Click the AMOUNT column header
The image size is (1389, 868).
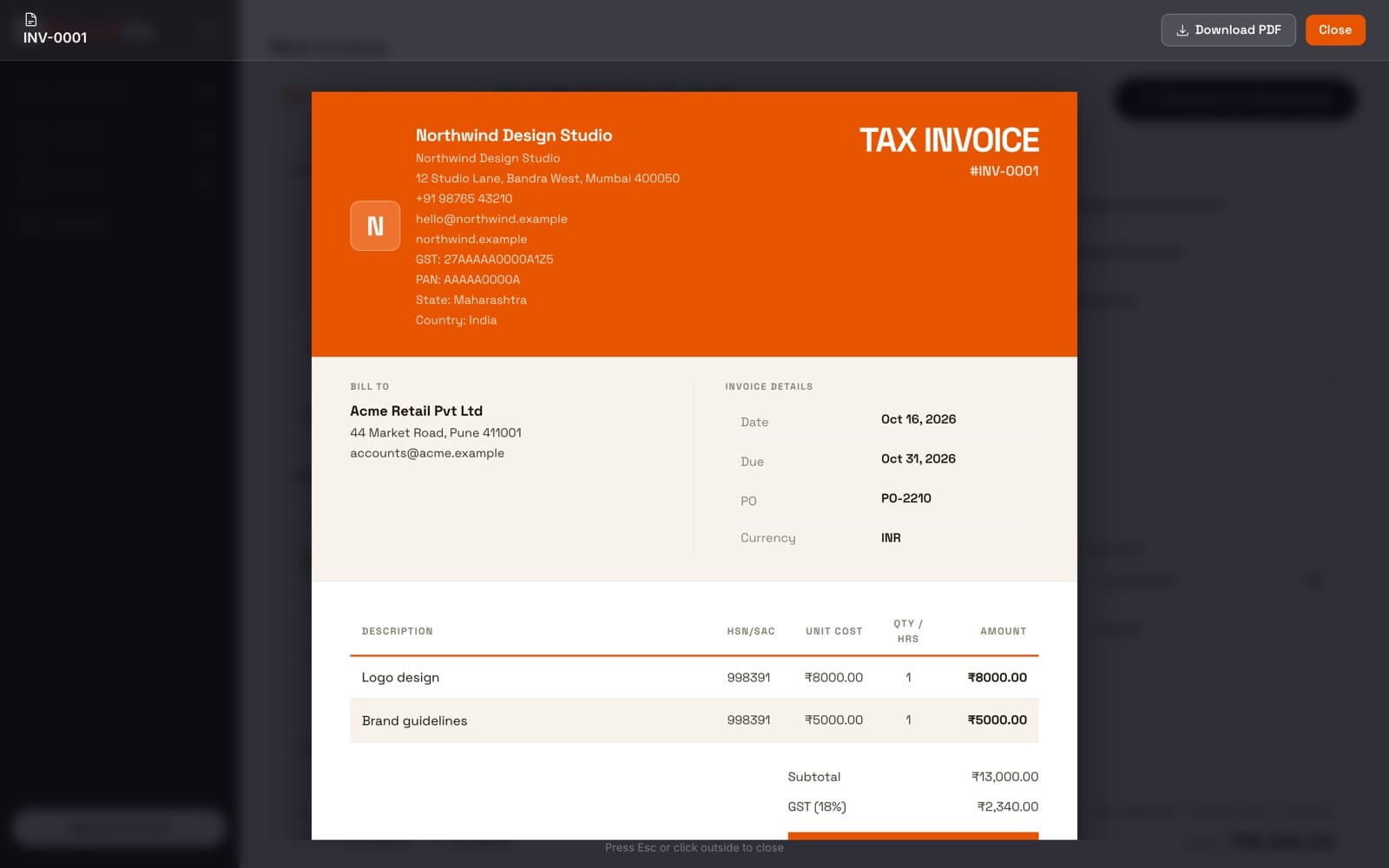(x=1004, y=631)
